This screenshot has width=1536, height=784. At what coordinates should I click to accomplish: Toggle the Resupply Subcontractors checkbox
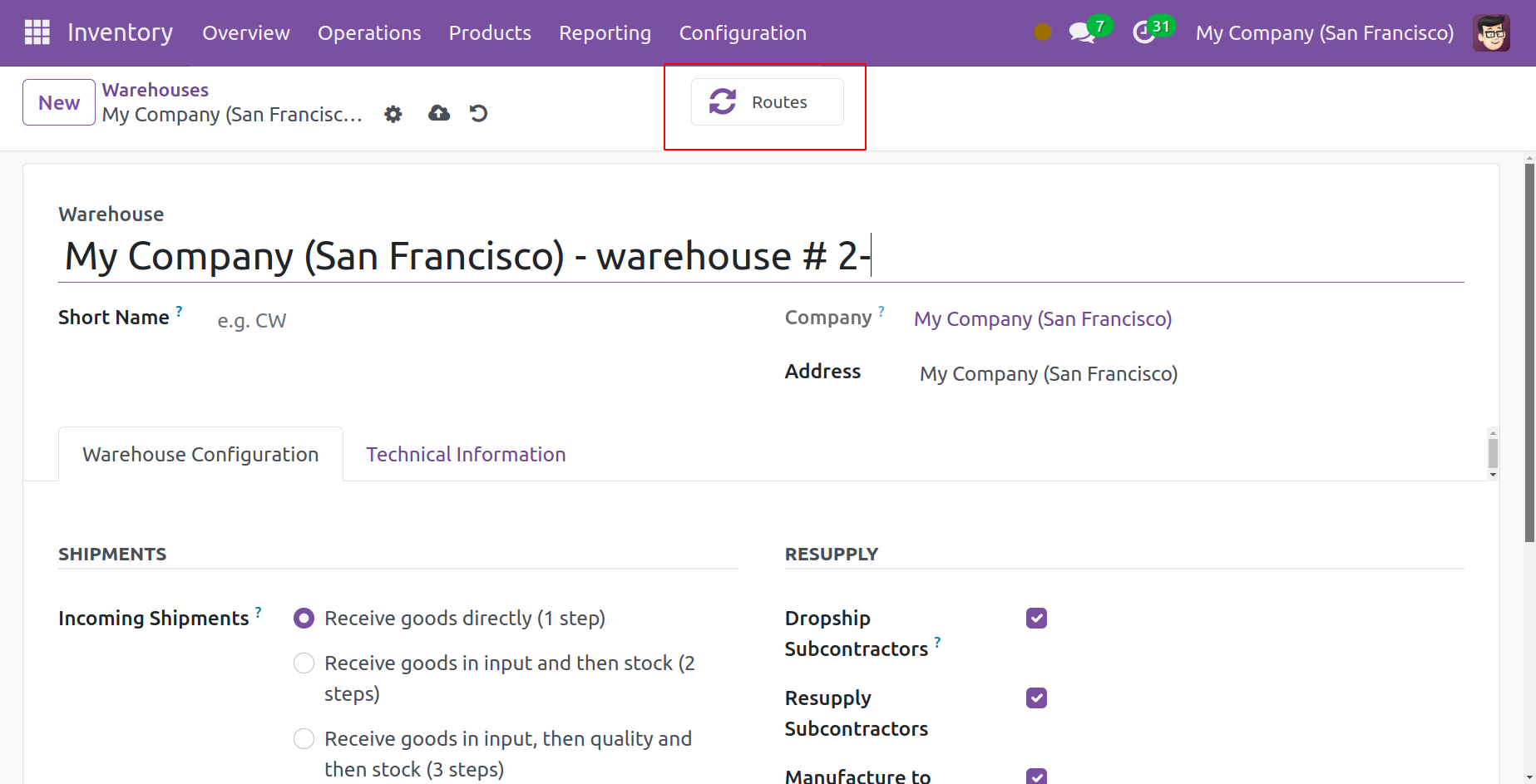click(x=1036, y=698)
